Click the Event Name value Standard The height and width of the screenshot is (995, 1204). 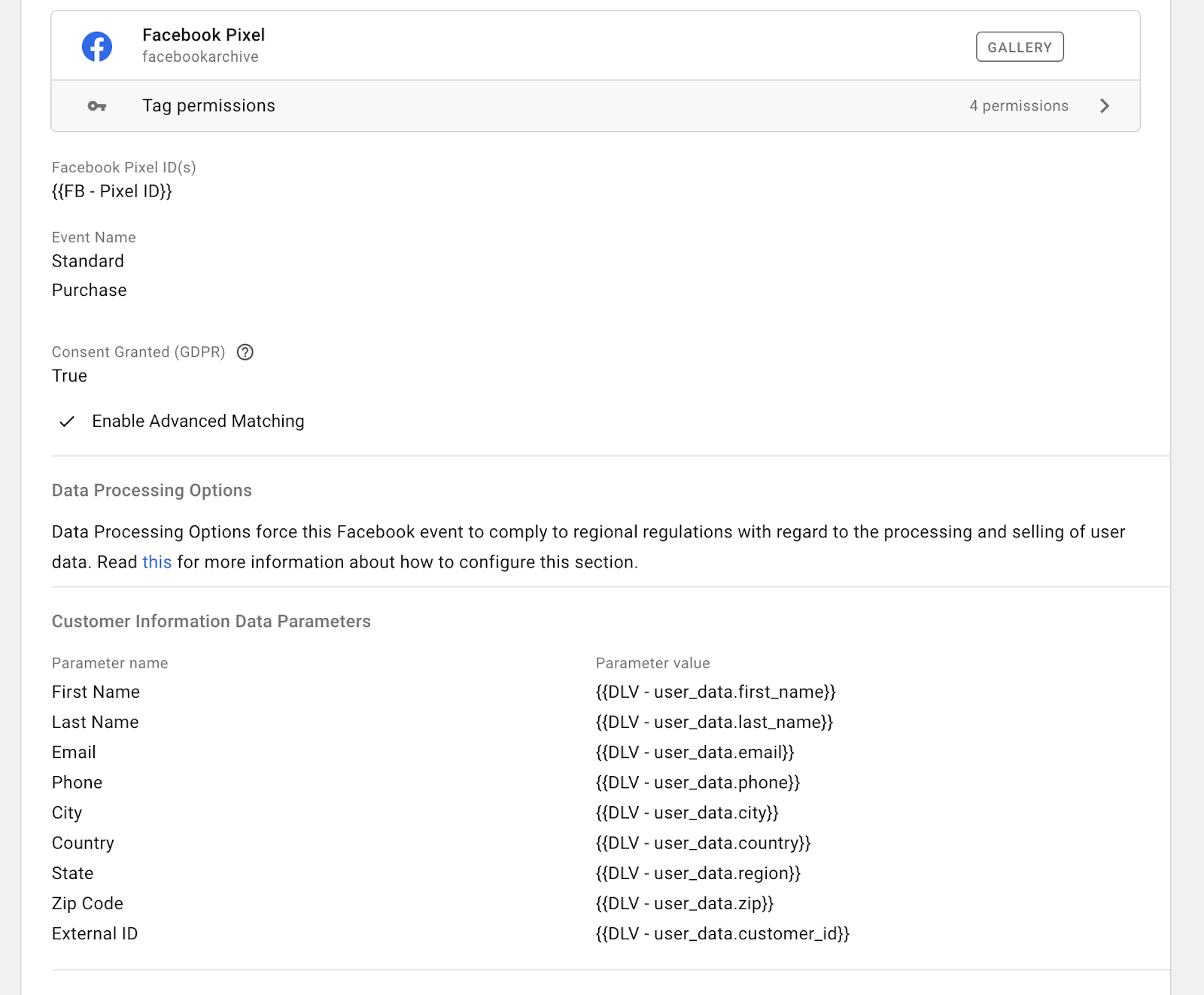coord(87,261)
